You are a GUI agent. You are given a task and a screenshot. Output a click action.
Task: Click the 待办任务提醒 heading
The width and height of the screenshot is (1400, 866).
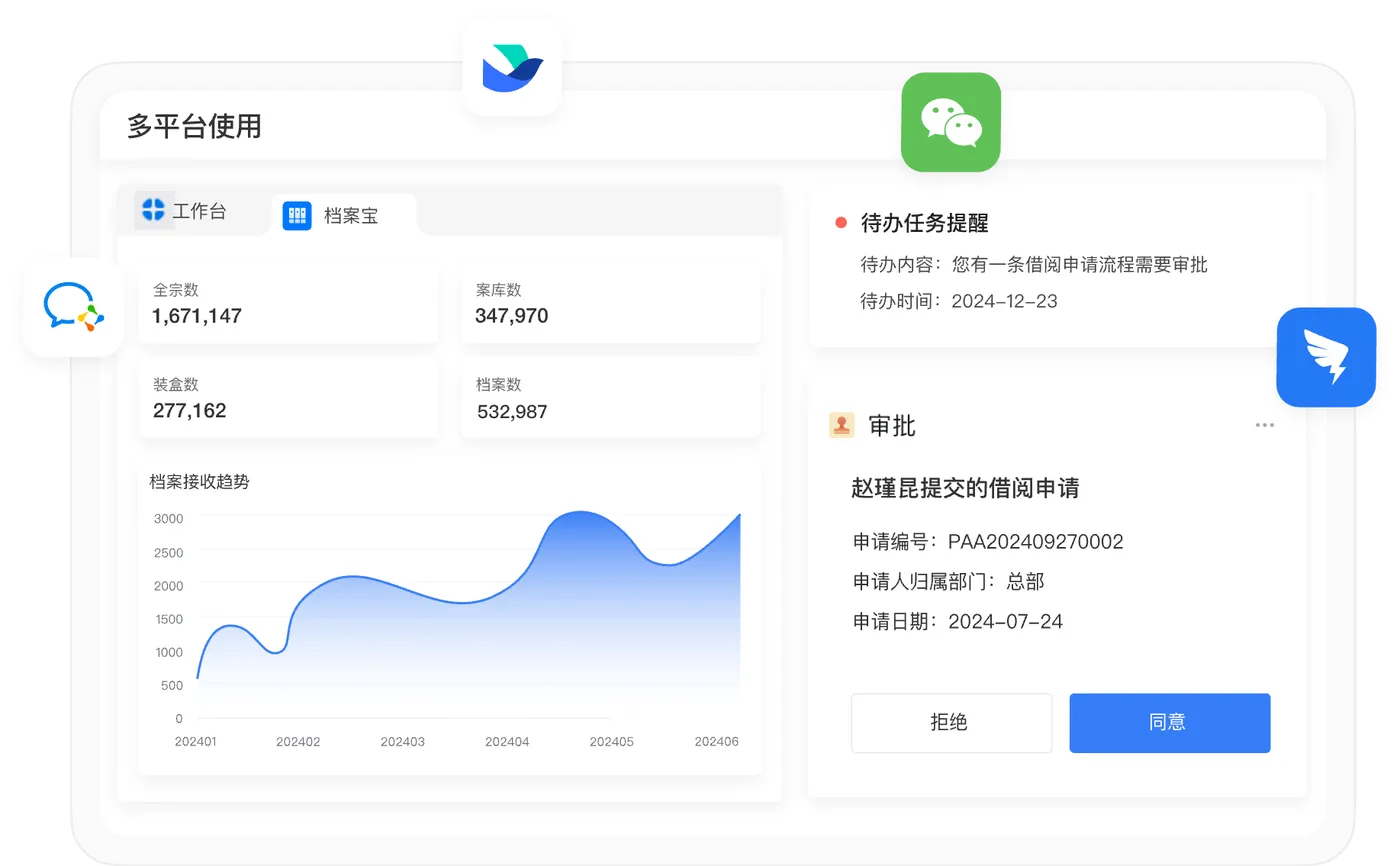click(x=924, y=223)
